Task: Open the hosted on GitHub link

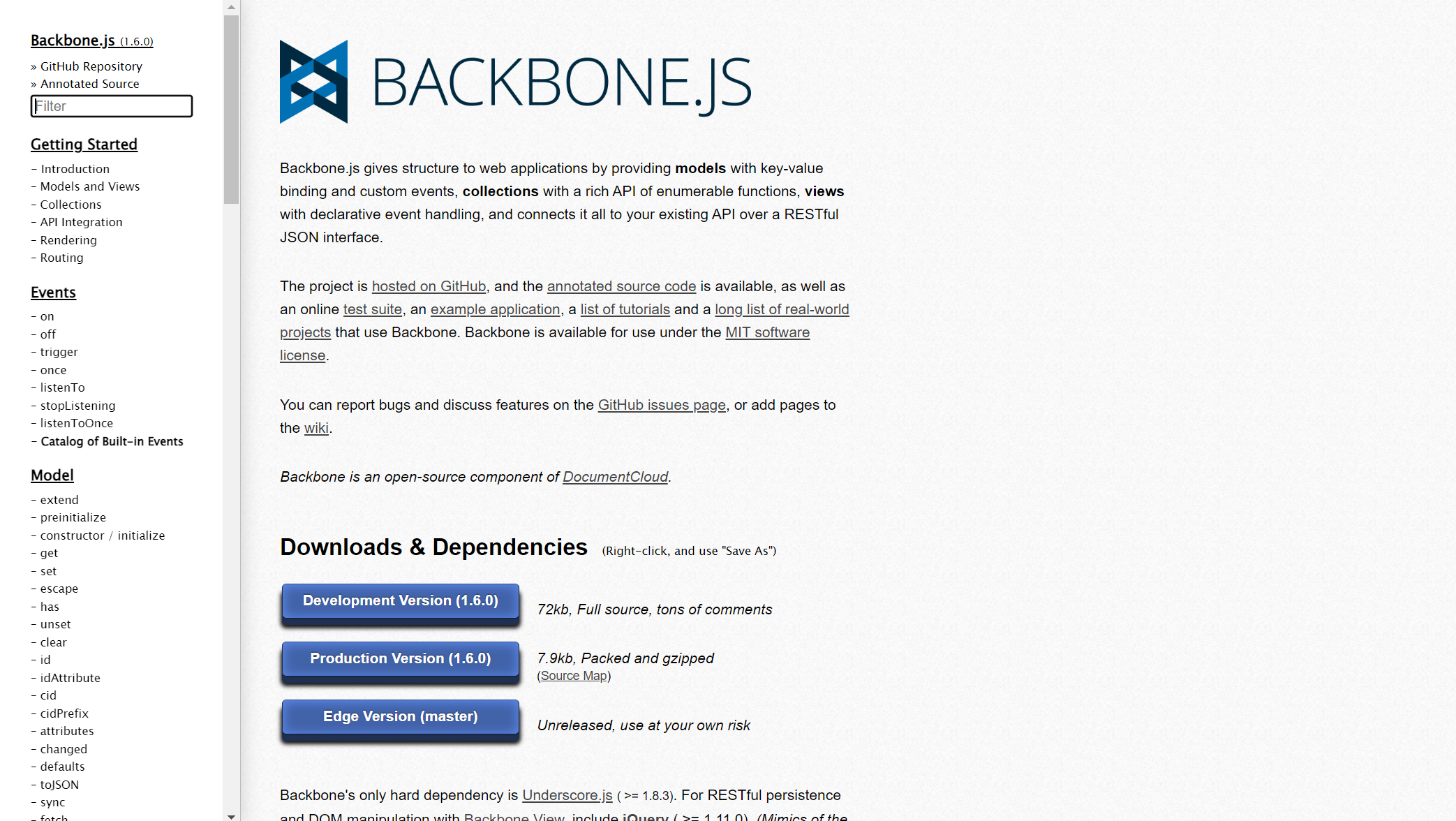Action: coord(429,286)
